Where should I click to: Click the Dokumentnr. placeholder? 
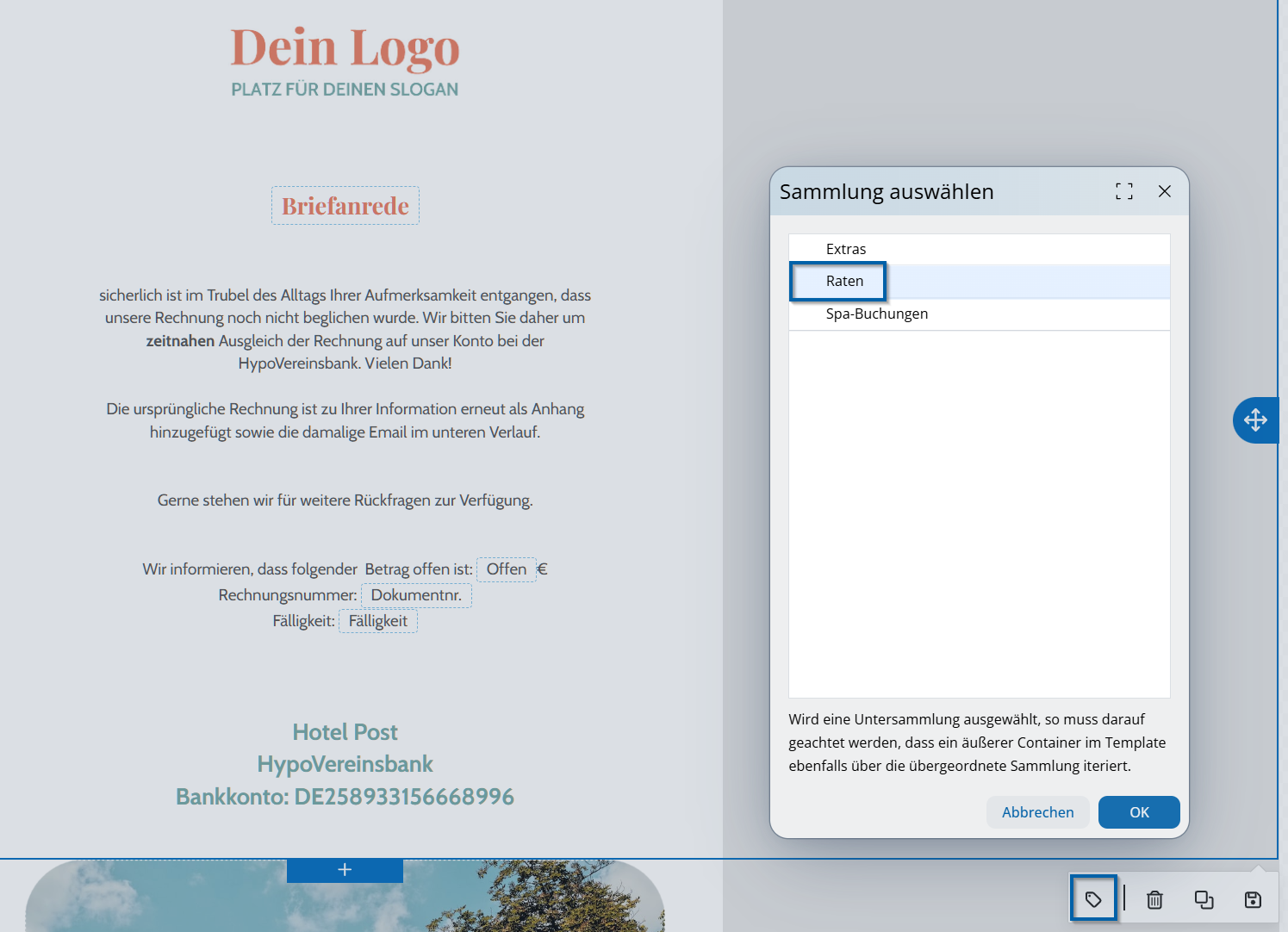(416, 595)
